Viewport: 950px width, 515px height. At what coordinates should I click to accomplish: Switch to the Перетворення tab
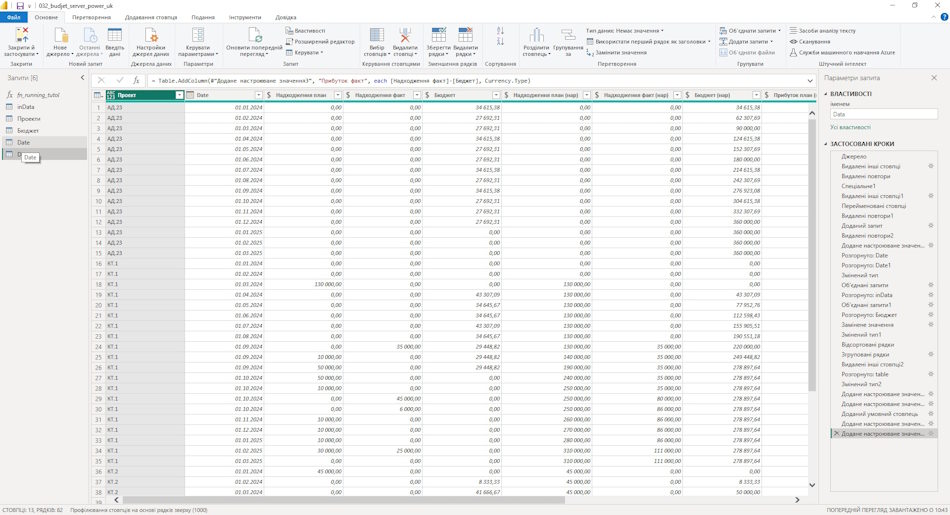tap(91, 18)
